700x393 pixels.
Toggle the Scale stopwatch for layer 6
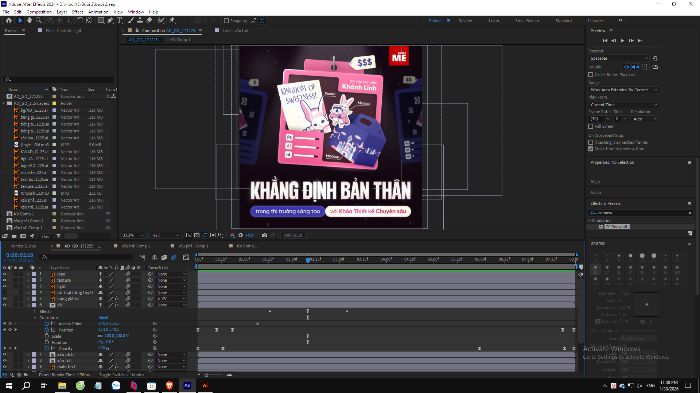tap(47, 336)
